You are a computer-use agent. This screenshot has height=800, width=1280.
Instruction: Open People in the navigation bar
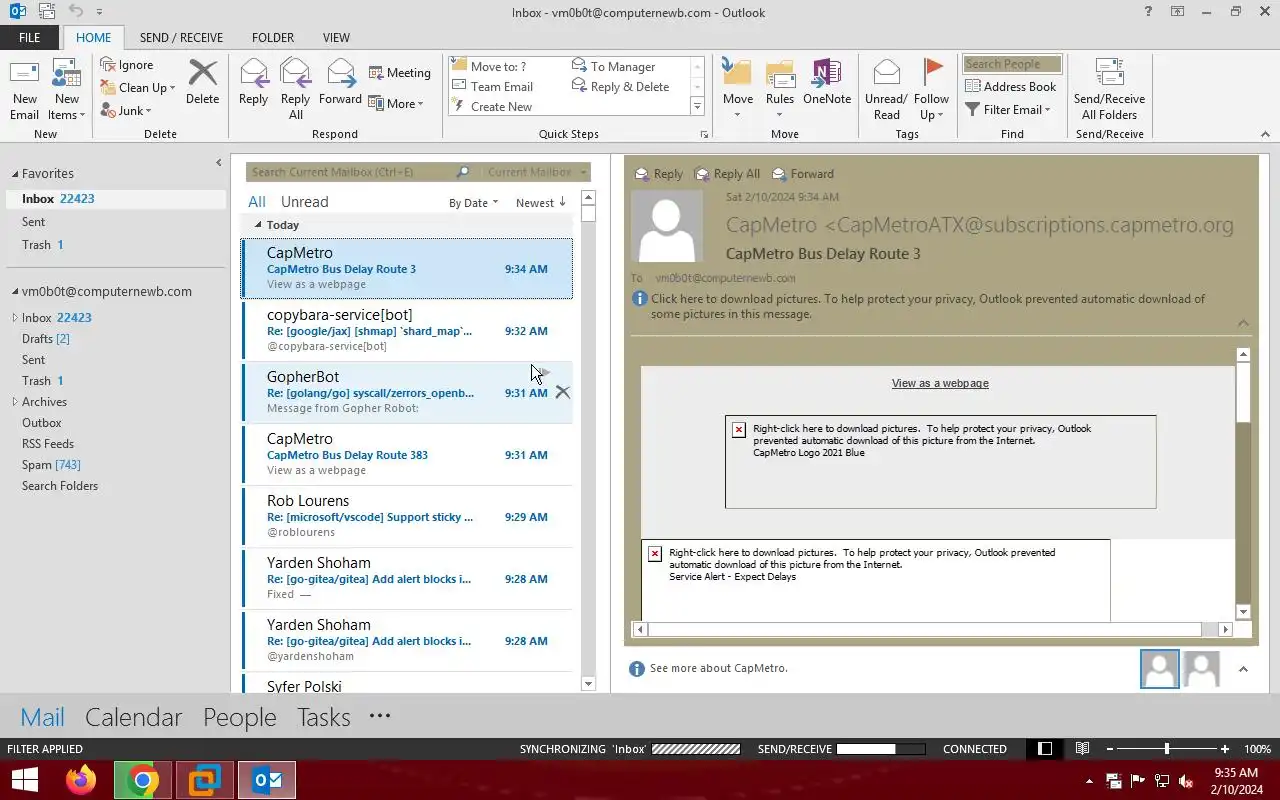[x=239, y=717]
